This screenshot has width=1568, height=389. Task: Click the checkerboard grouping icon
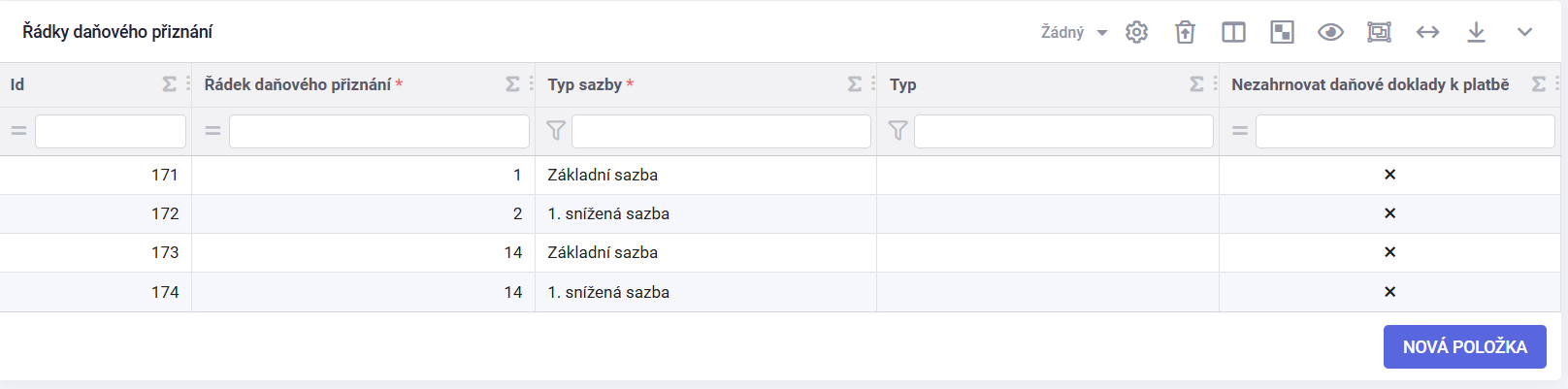(x=1282, y=32)
